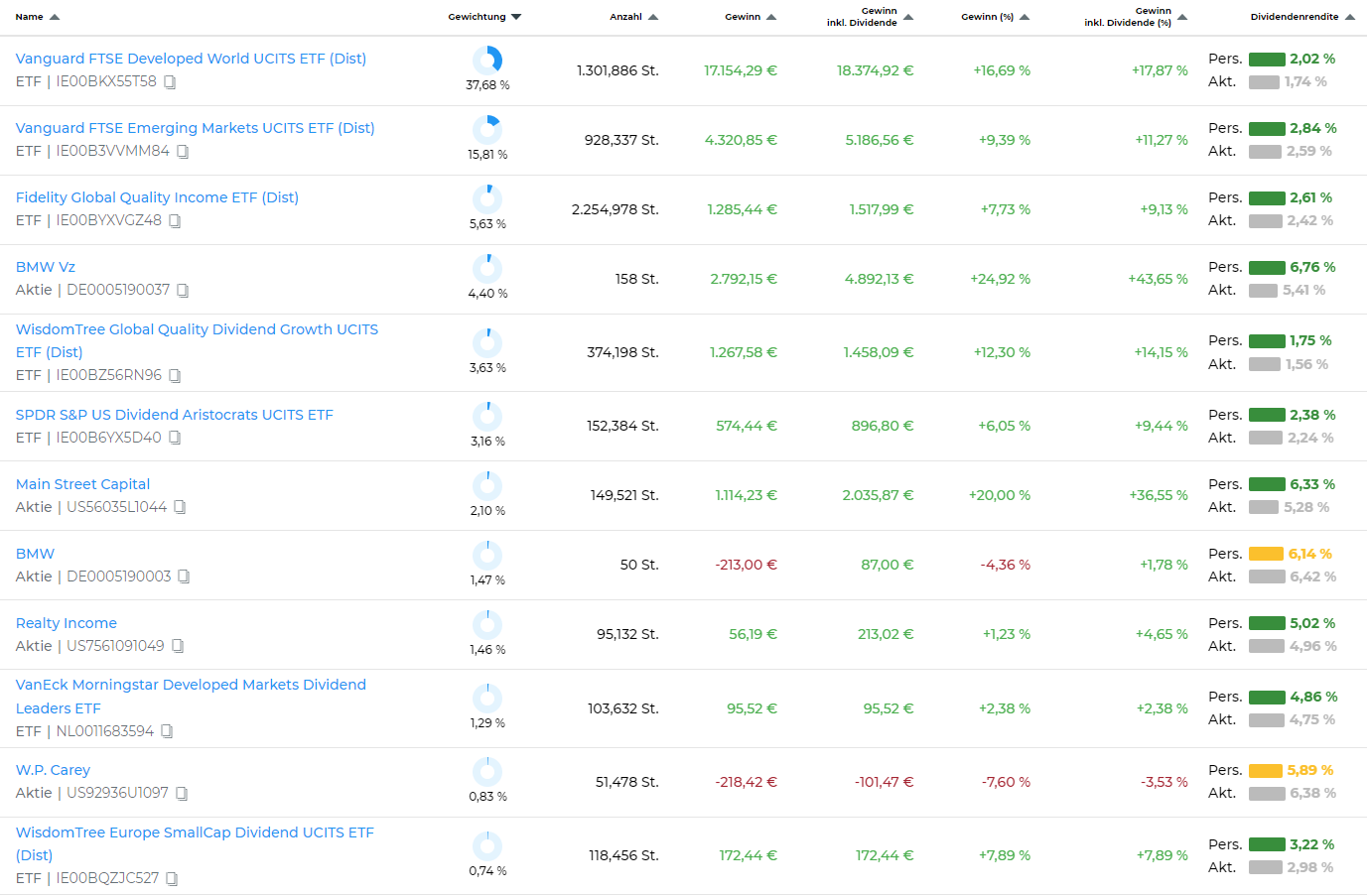This screenshot has height=896, width=1367.
Task: Open WisdomTree Global Quality Dividend Growth link
Action: 197,340
